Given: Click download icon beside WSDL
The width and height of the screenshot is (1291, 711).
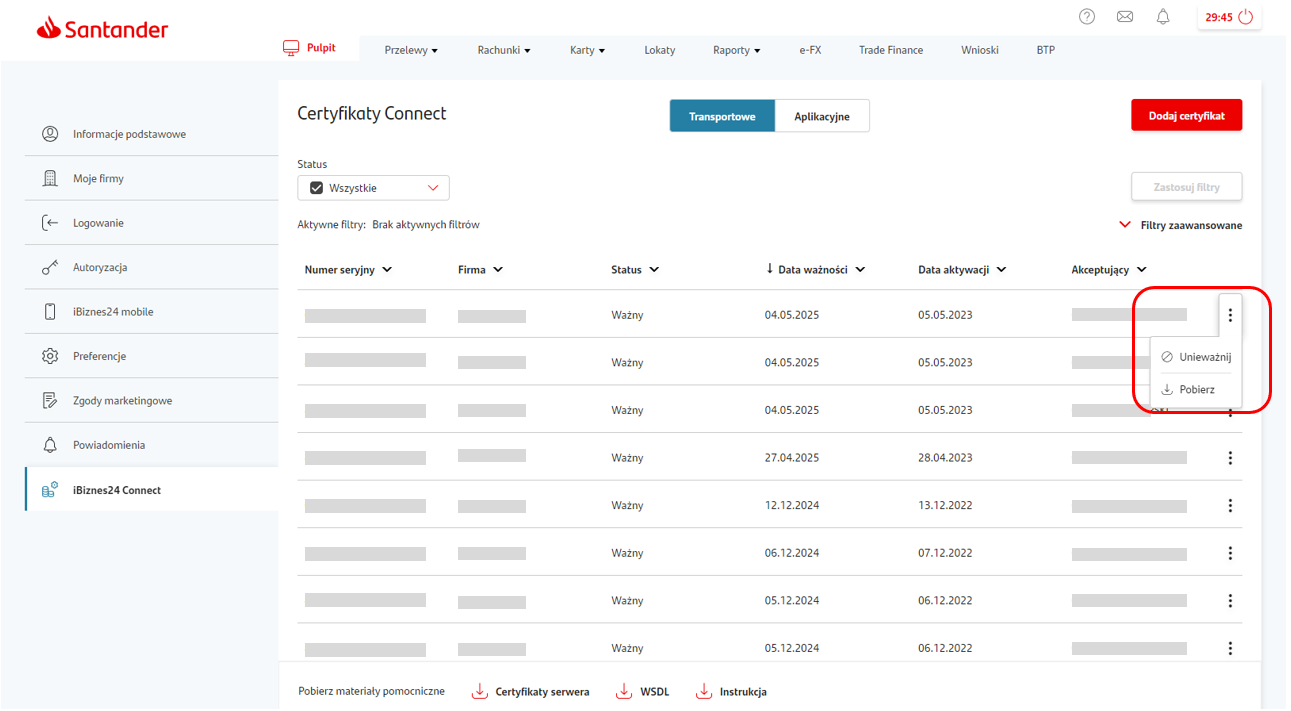Looking at the screenshot, I should [624, 691].
